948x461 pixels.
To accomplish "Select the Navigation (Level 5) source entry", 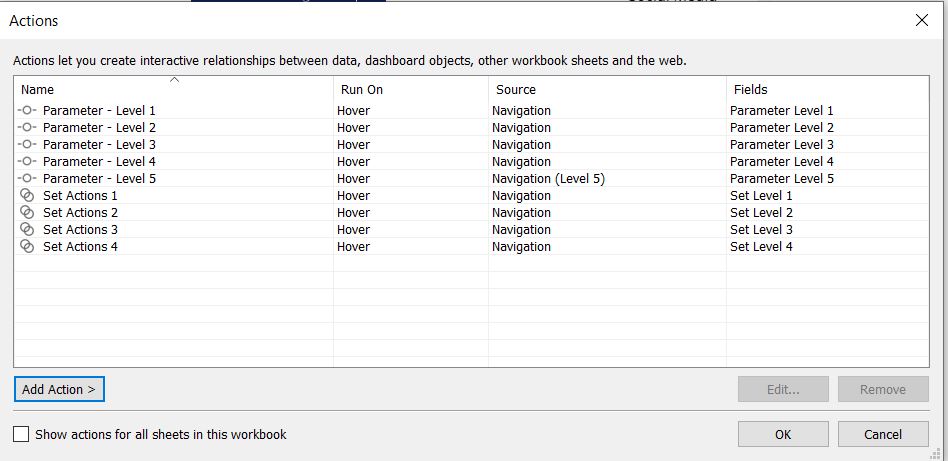I will tap(548, 178).
